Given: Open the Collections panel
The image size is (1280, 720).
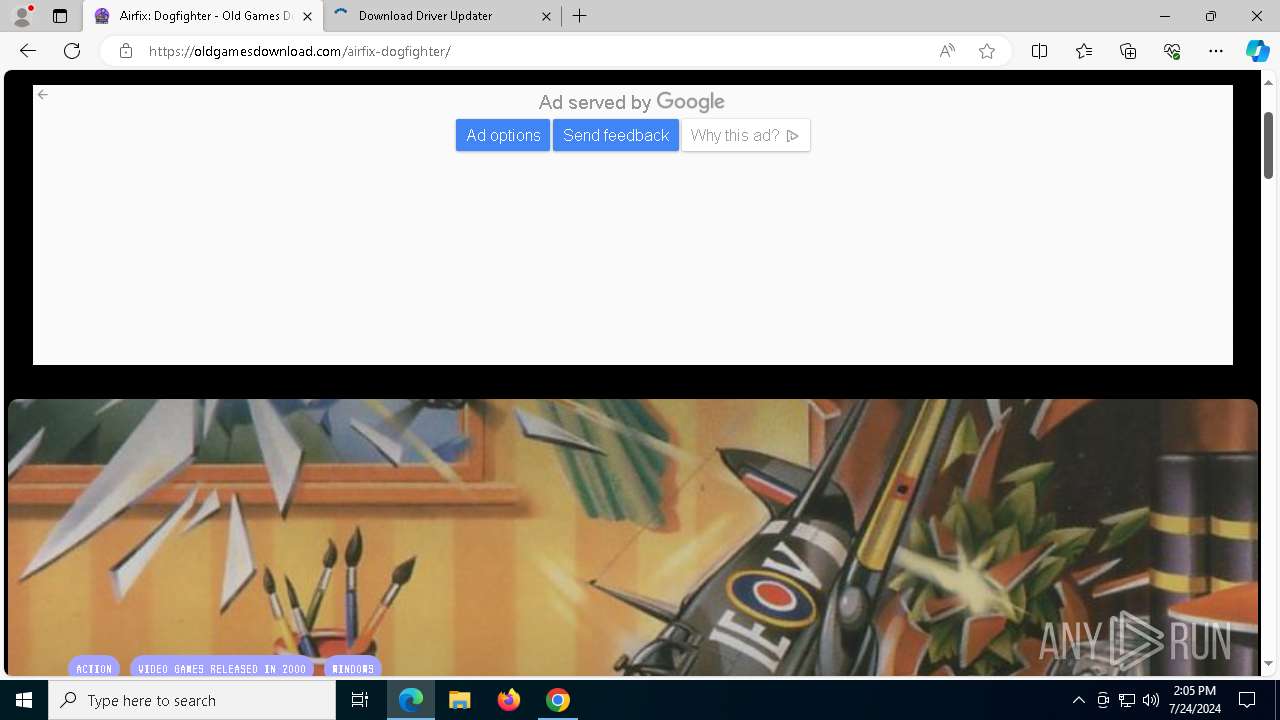Looking at the screenshot, I should 1128,51.
